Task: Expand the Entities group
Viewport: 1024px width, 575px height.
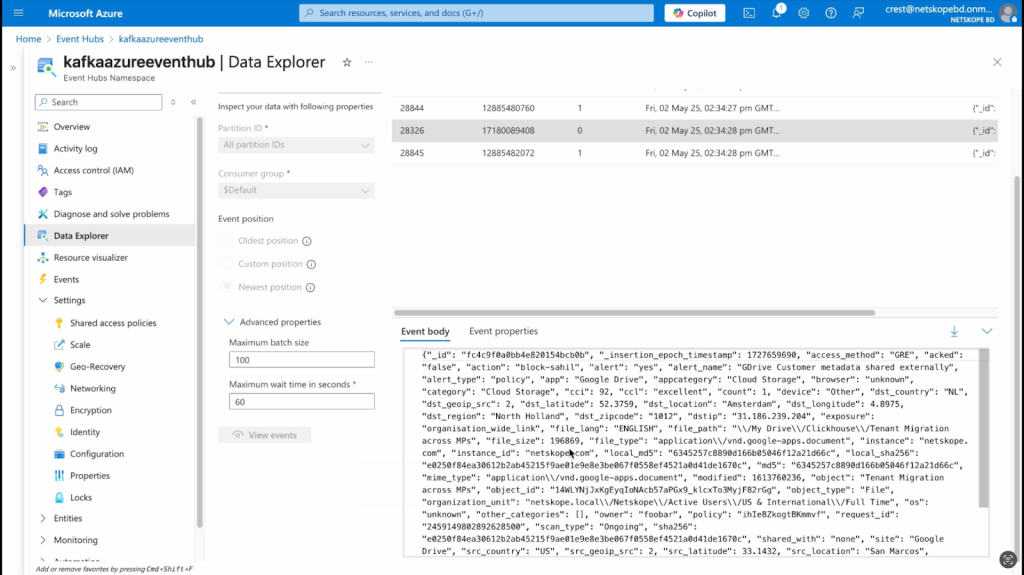Action: click(x=42, y=518)
